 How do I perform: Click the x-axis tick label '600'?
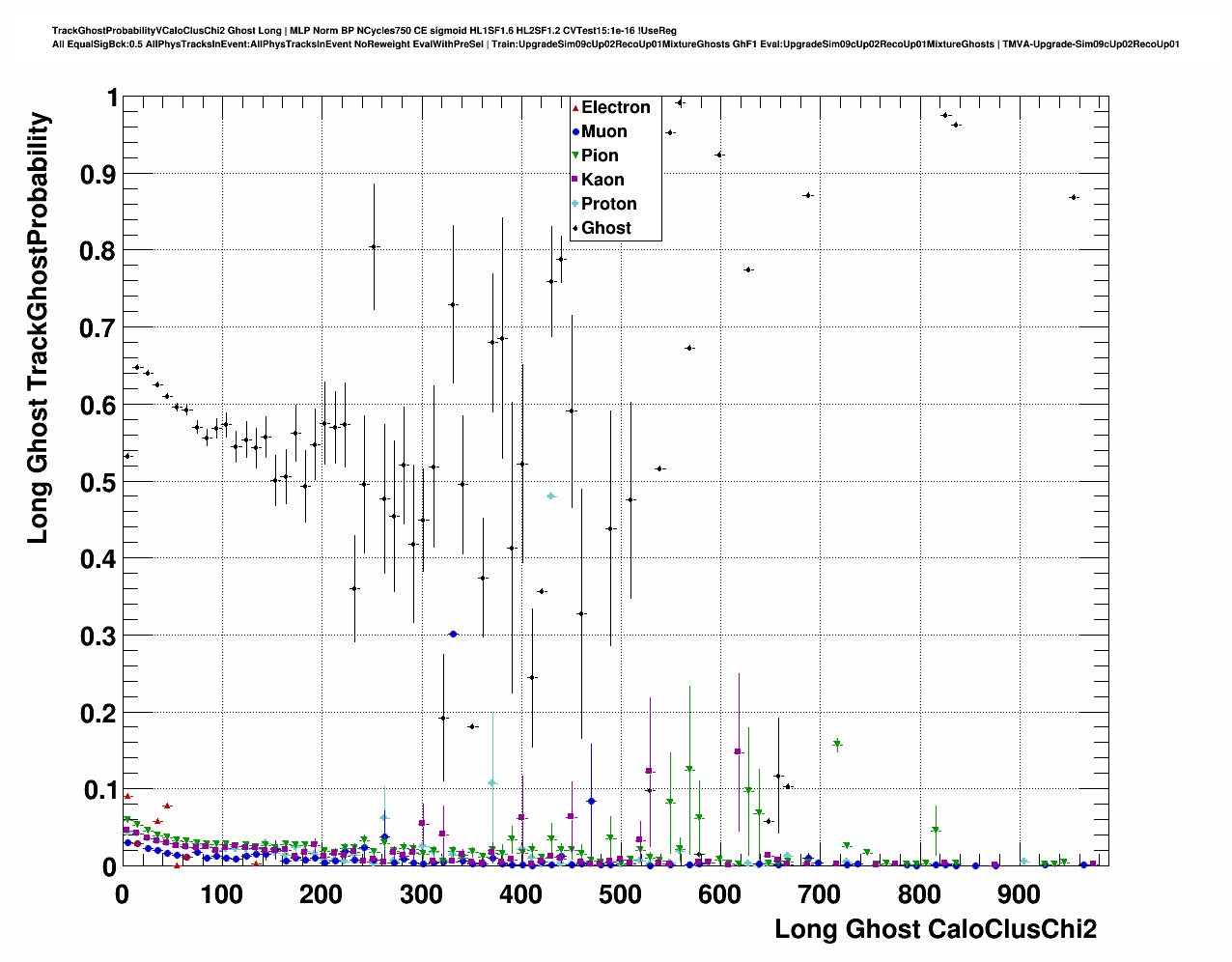coord(719,894)
